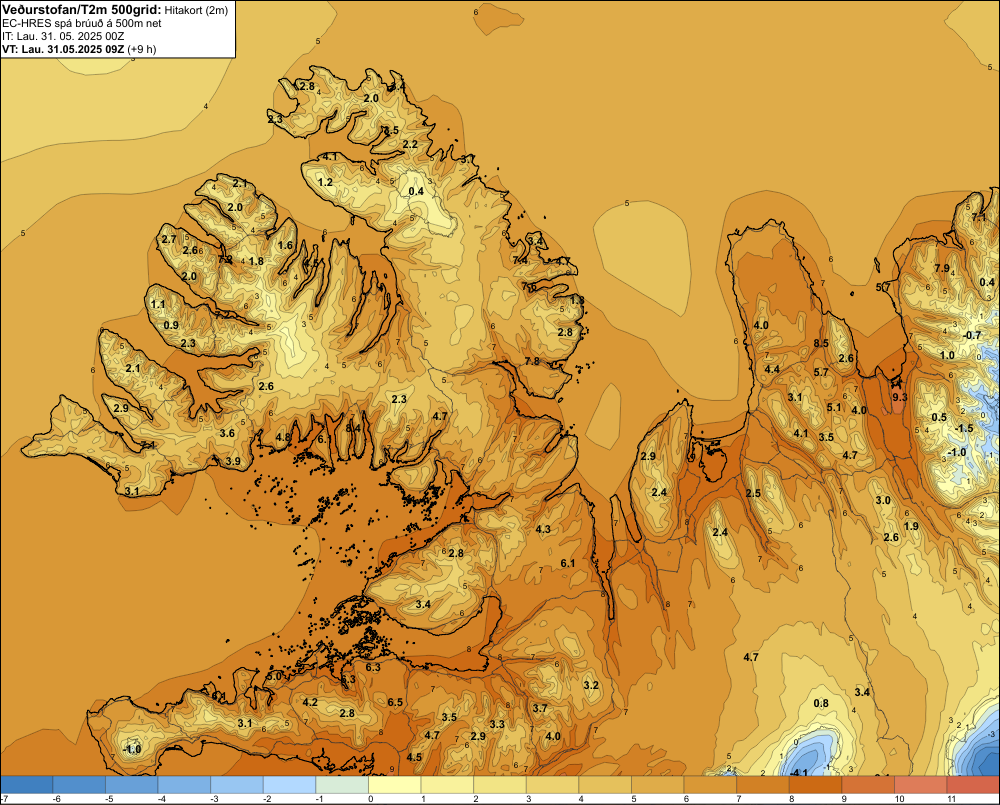1000x805 pixels.
Task: Click the legend swatch between 8 and 9
Action: click(816, 785)
